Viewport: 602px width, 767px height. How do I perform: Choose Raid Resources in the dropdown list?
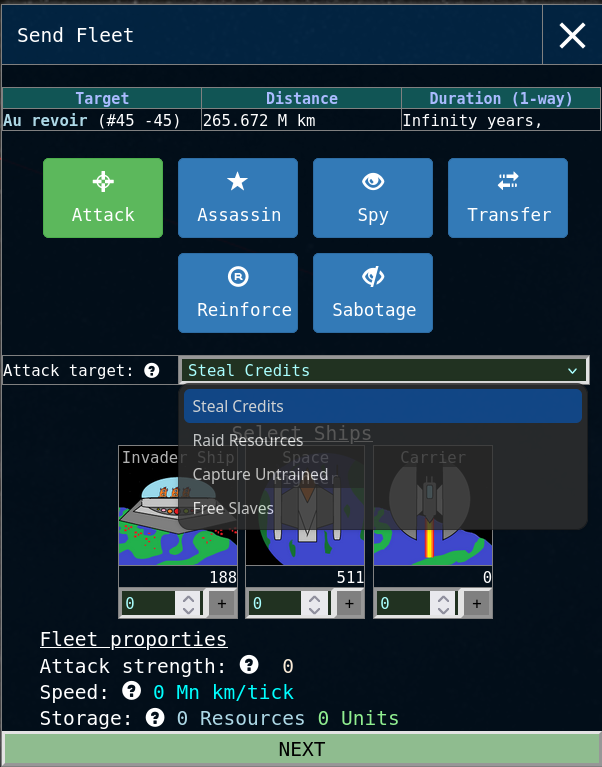pyautogui.click(x=383, y=440)
